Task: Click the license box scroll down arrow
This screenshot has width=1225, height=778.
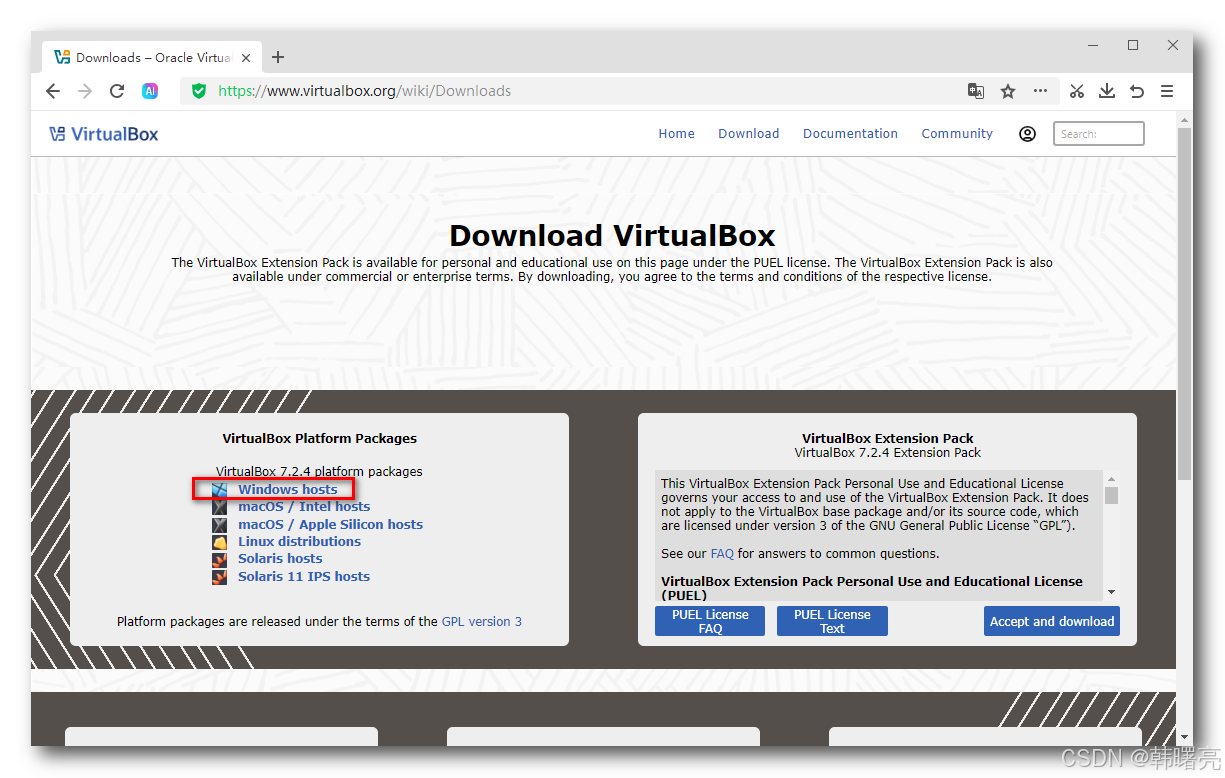Action: pos(1111,592)
